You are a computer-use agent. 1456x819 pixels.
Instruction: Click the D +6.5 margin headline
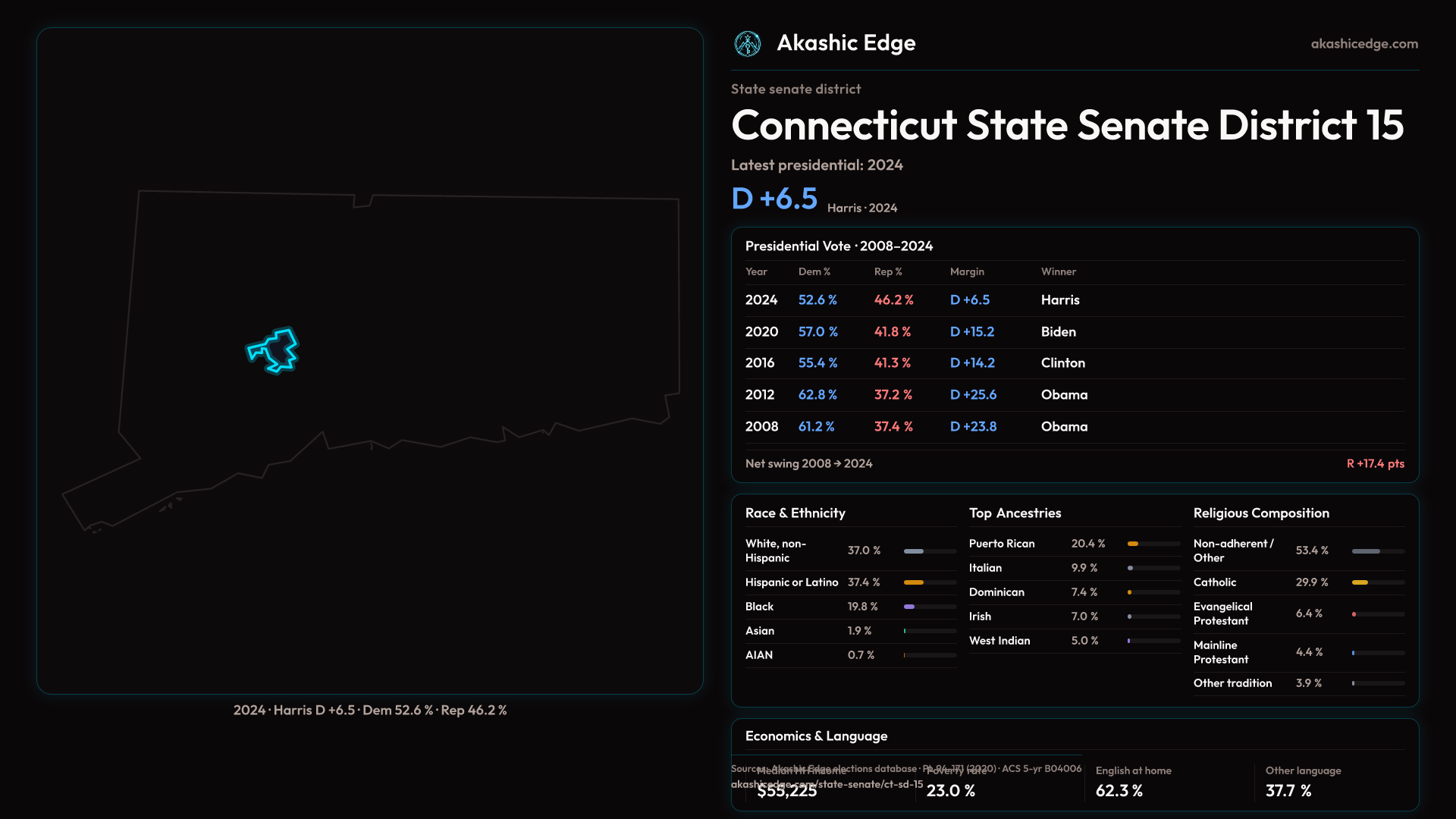point(774,199)
